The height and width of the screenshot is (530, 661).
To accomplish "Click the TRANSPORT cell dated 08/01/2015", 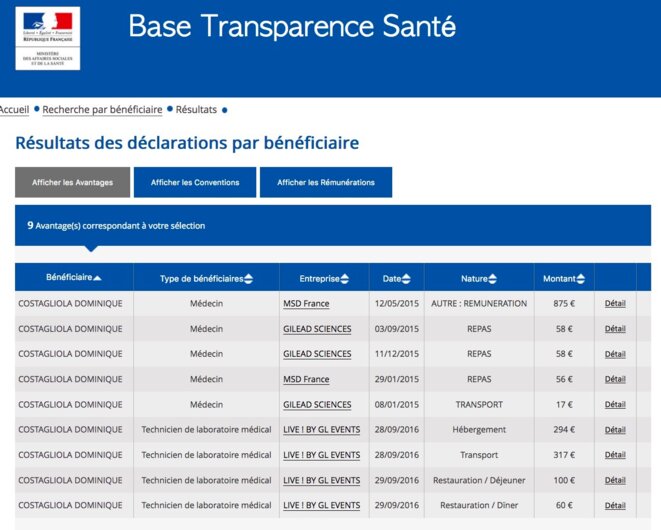I will pyautogui.click(x=479, y=404).
